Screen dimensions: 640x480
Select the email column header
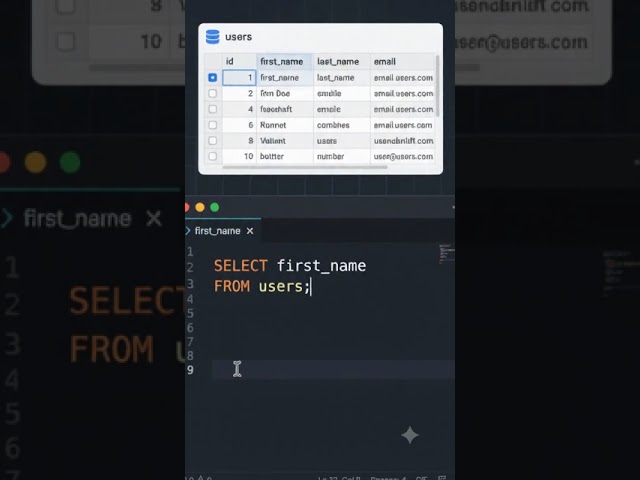point(403,61)
